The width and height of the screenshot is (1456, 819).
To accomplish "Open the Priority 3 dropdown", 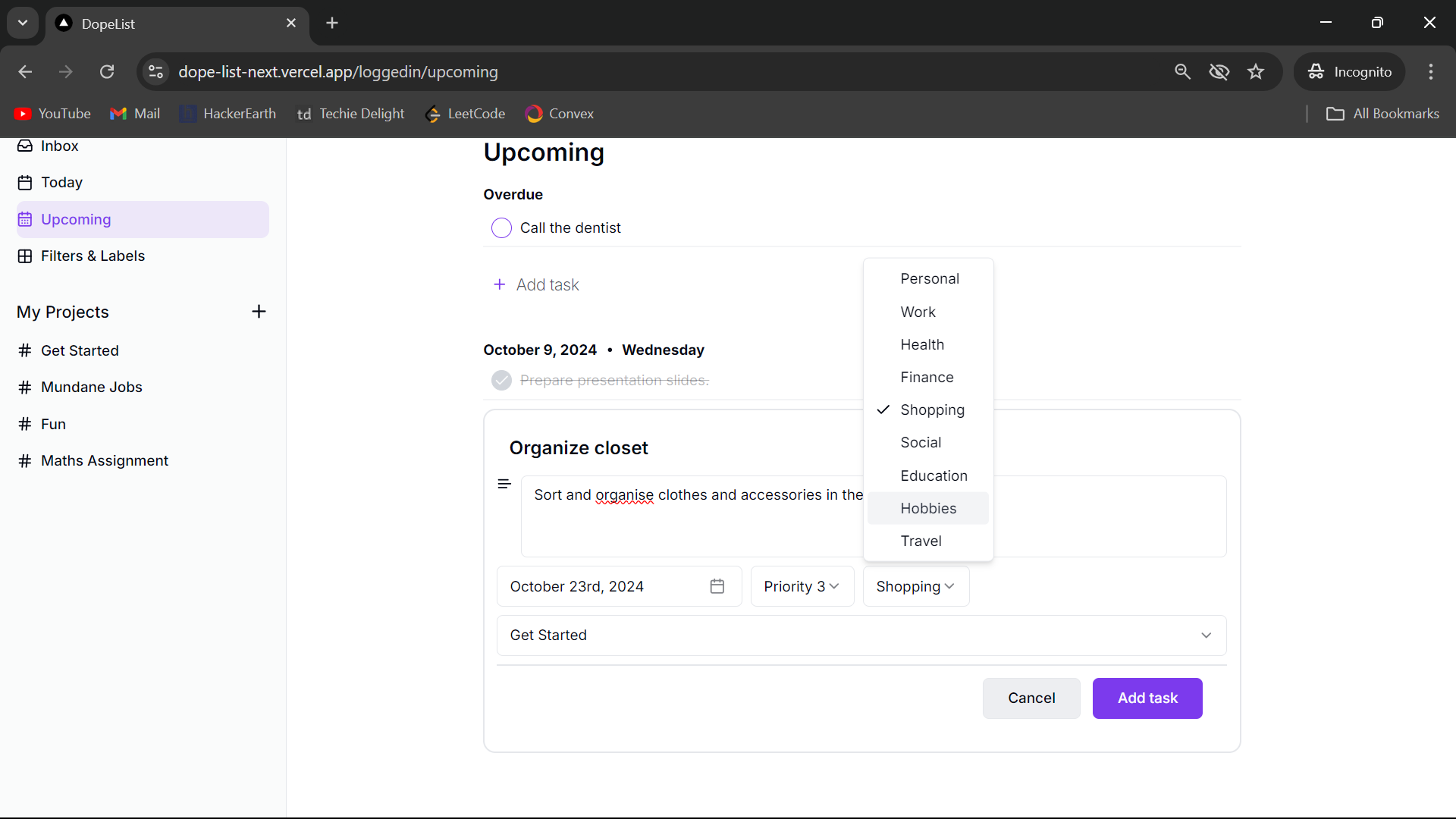I will [x=802, y=586].
